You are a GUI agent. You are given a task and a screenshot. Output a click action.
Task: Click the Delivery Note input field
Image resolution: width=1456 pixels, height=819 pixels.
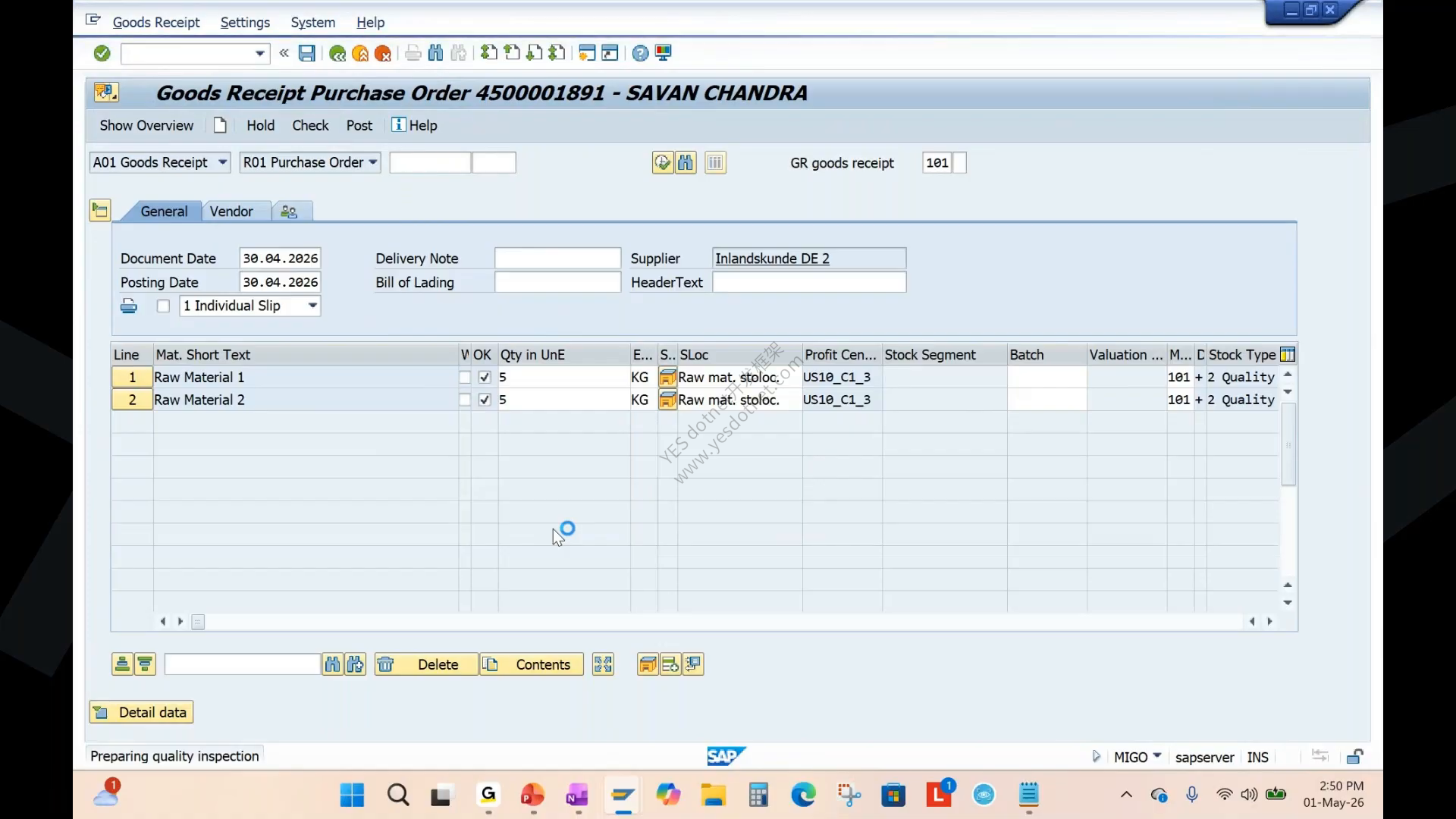tap(557, 259)
